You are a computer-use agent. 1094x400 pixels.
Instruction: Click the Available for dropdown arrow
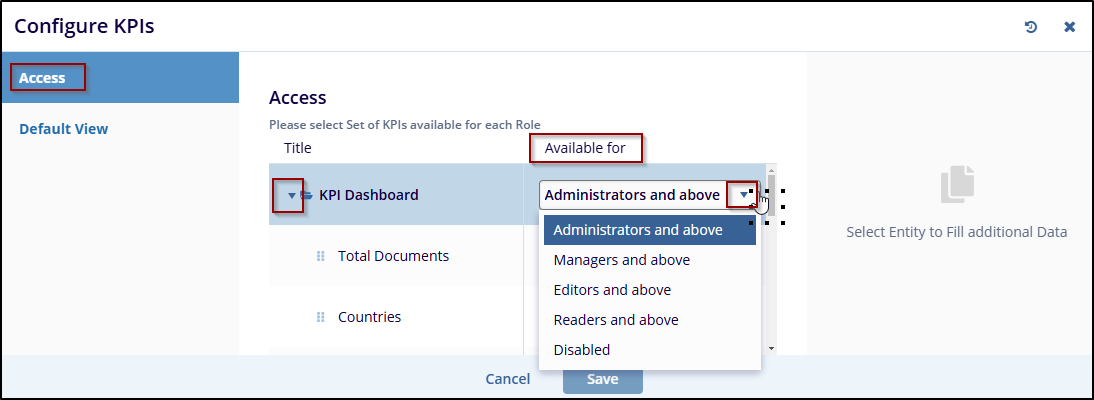(742, 195)
